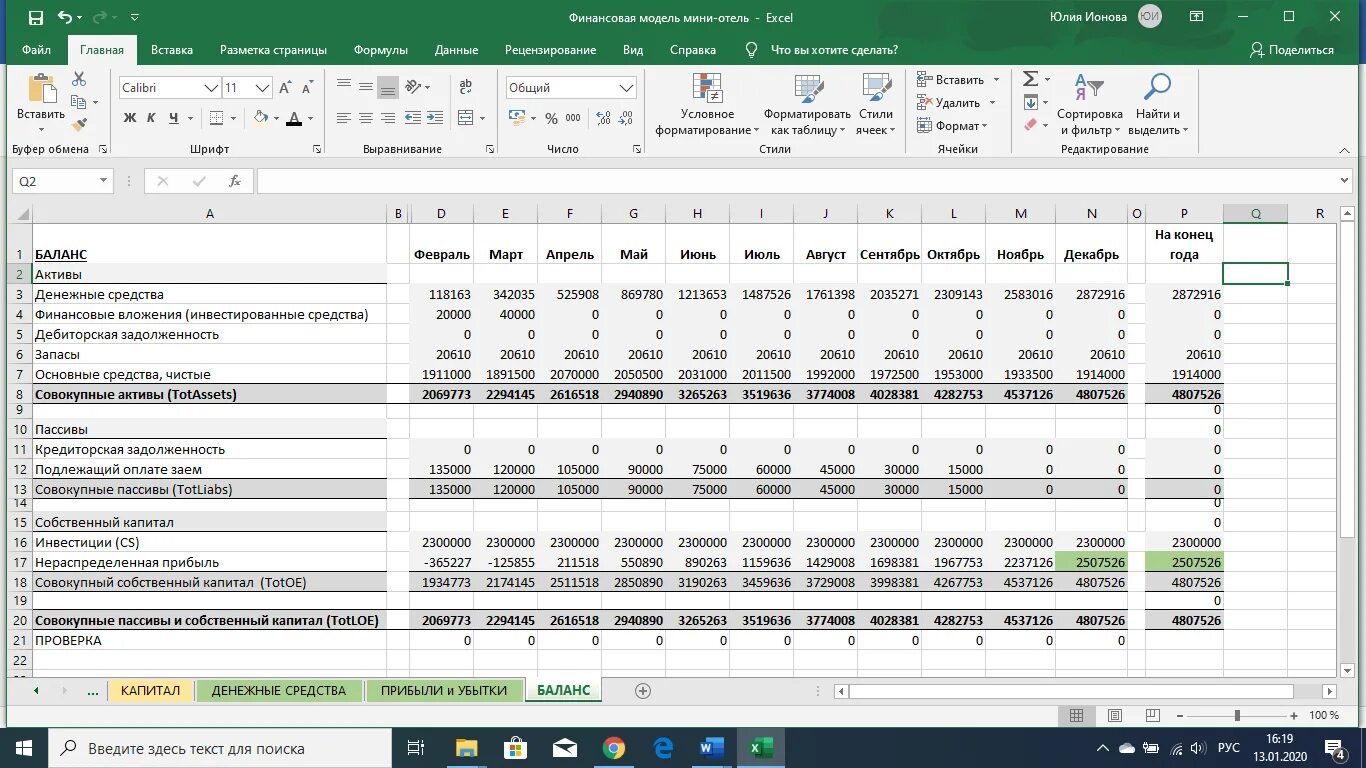This screenshot has height=768, width=1366.
Task: Click increase decimal places icon
Action: (x=603, y=118)
